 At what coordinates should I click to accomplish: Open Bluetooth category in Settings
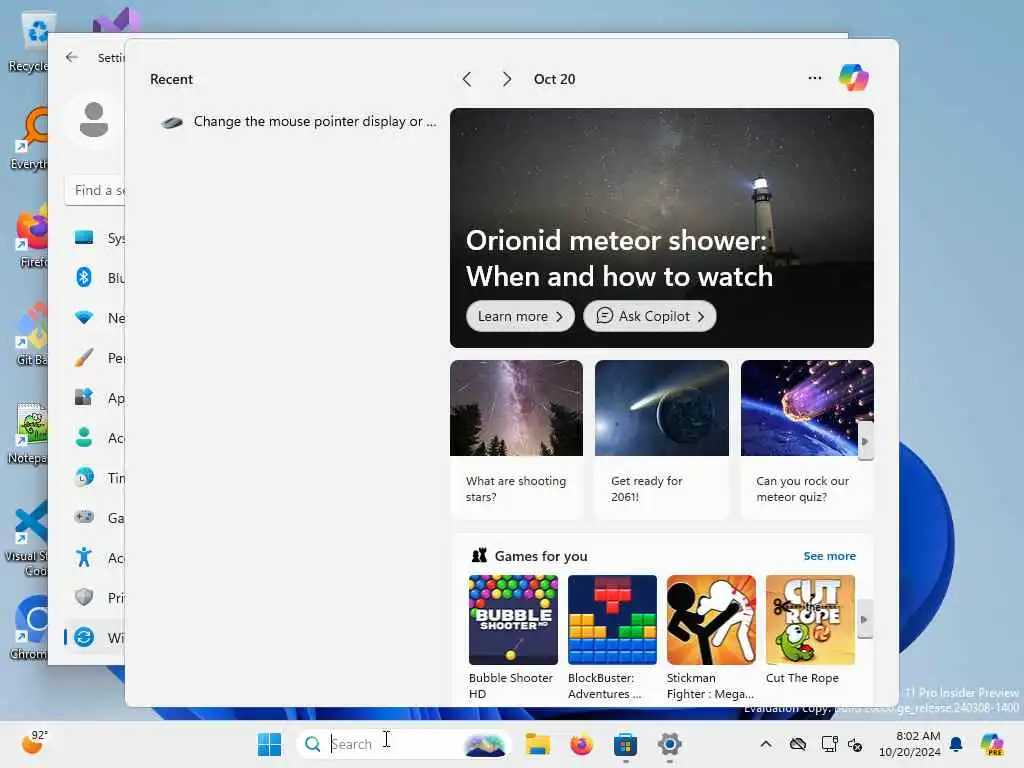[x=95, y=278]
